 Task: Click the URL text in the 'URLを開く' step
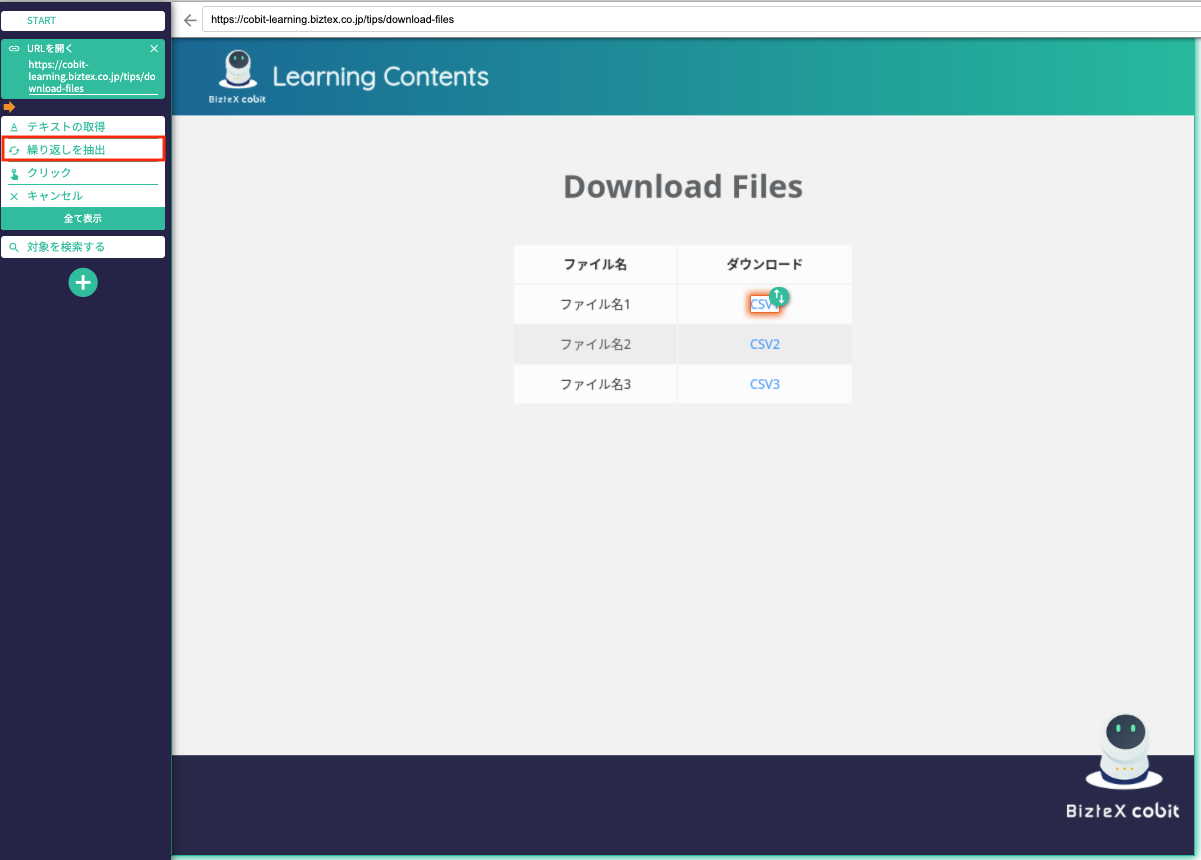tap(93, 76)
